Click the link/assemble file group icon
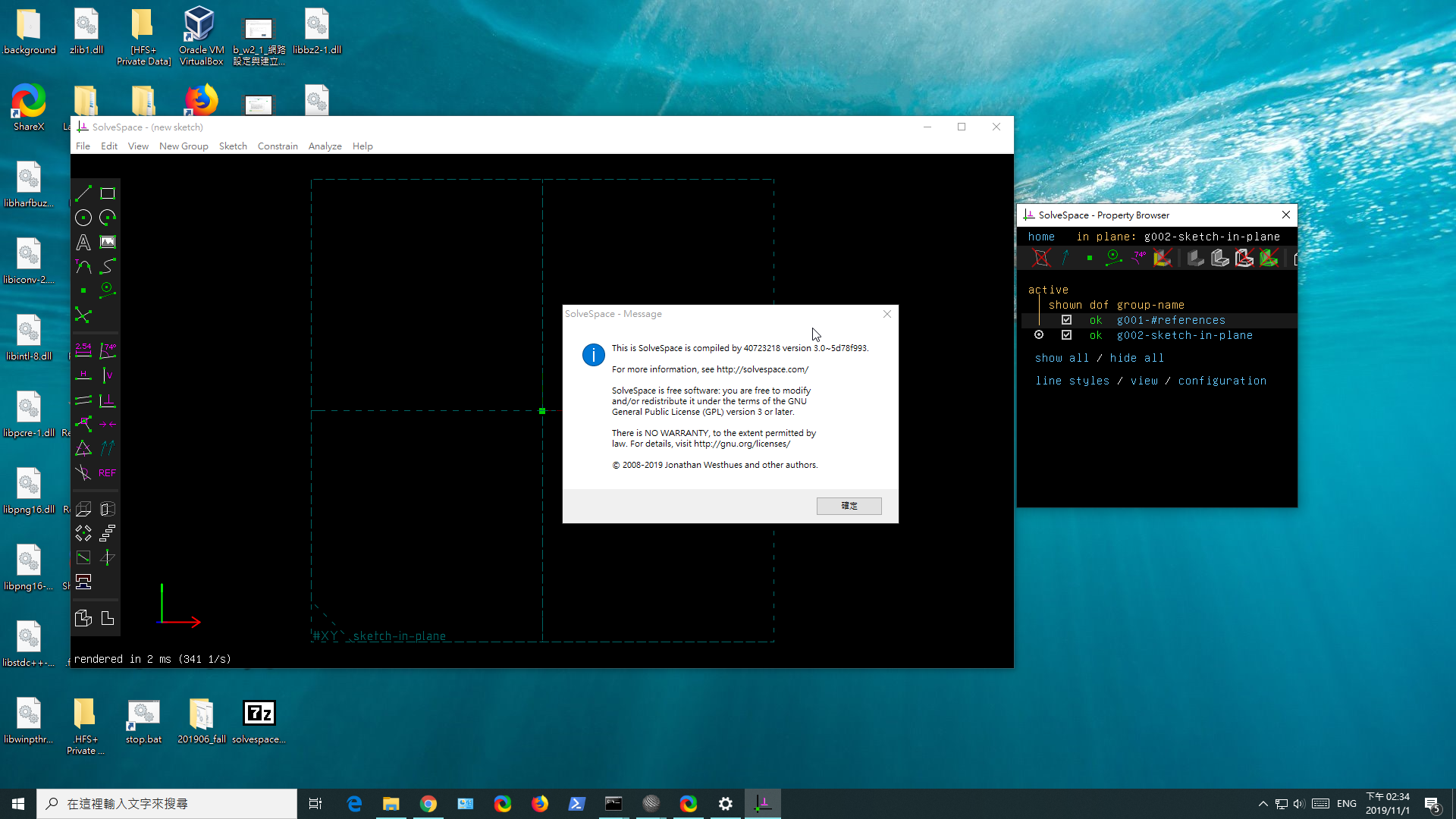Viewport: 1456px width, 819px height. pos(83,582)
